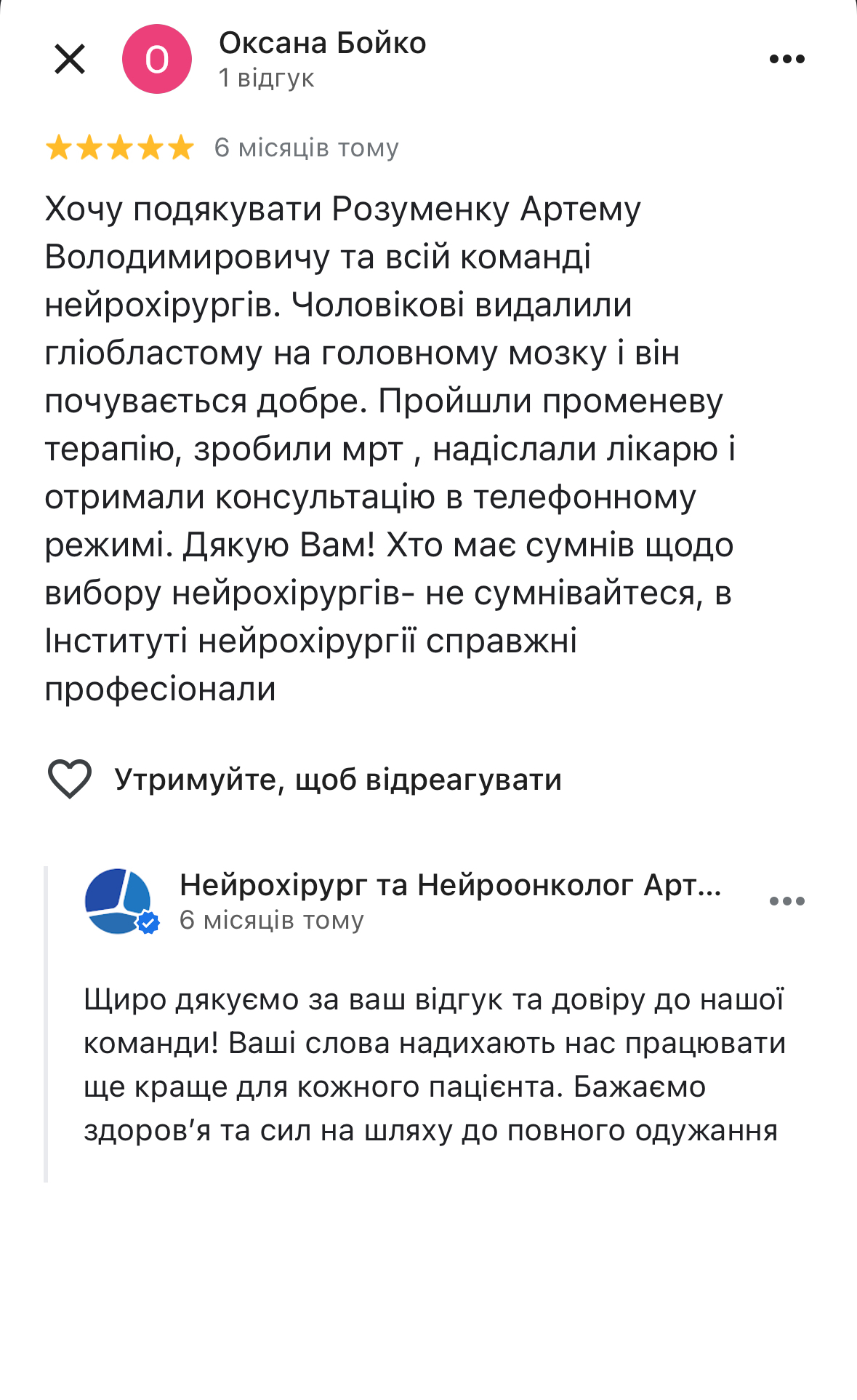Tap the review text 'Хочу подякувати Розуменку'
Viewport: 857px width, 1400px height.
(x=342, y=209)
